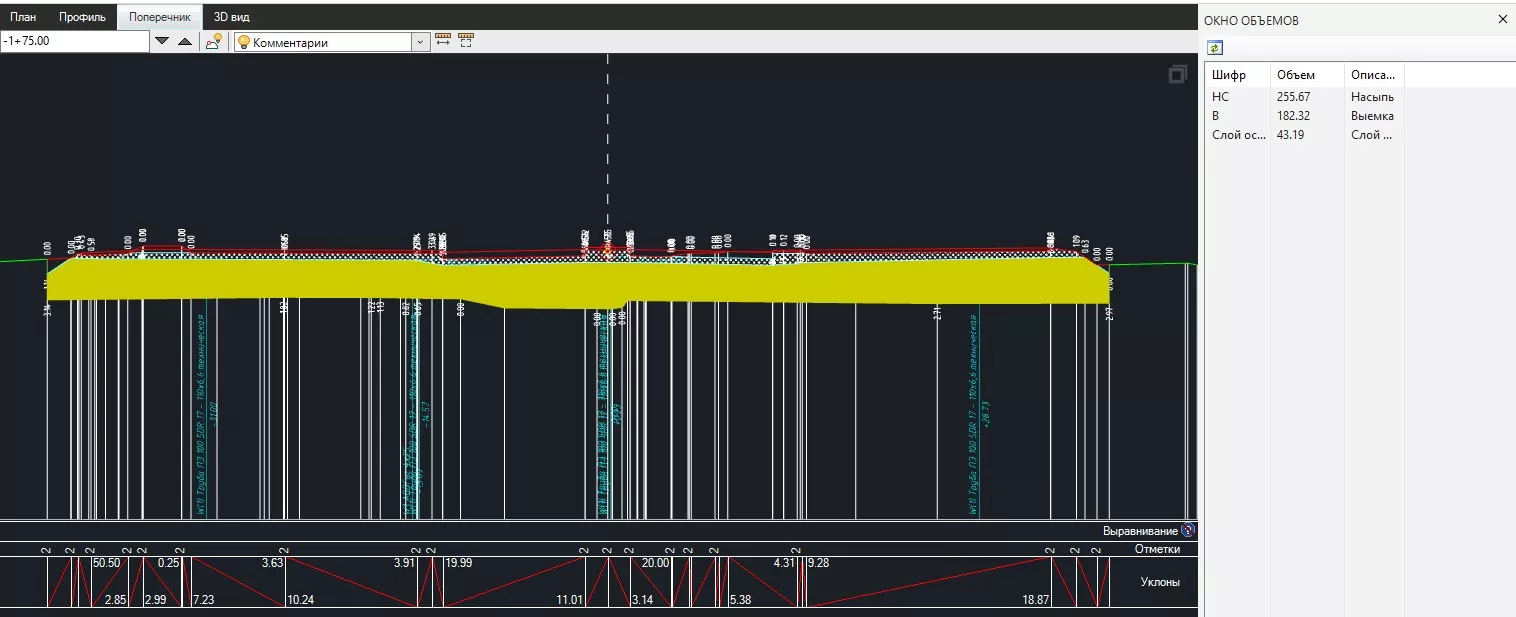Refresh volumes with green arrows icon
The height and width of the screenshot is (617, 1516).
(x=1215, y=47)
